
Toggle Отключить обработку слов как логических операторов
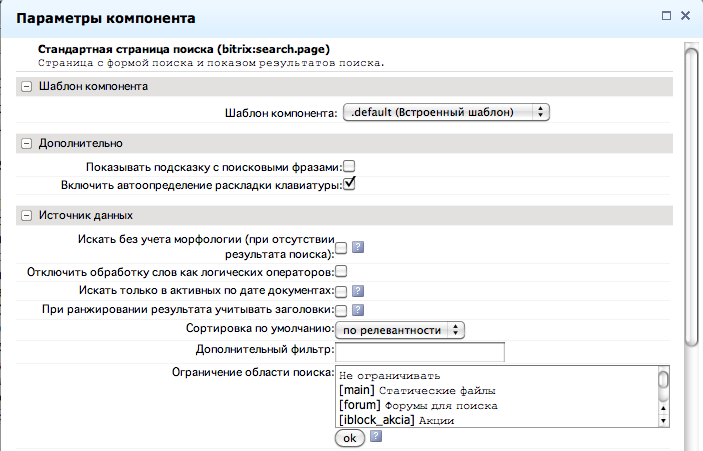341,271
